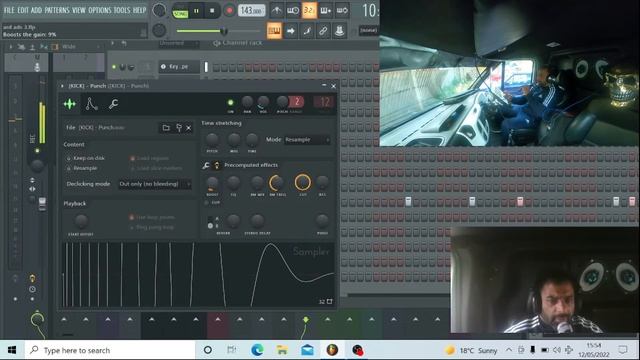The height and width of the screenshot is (360, 640).
Task: Clear sample file with X icon
Action: tap(189, 128)
